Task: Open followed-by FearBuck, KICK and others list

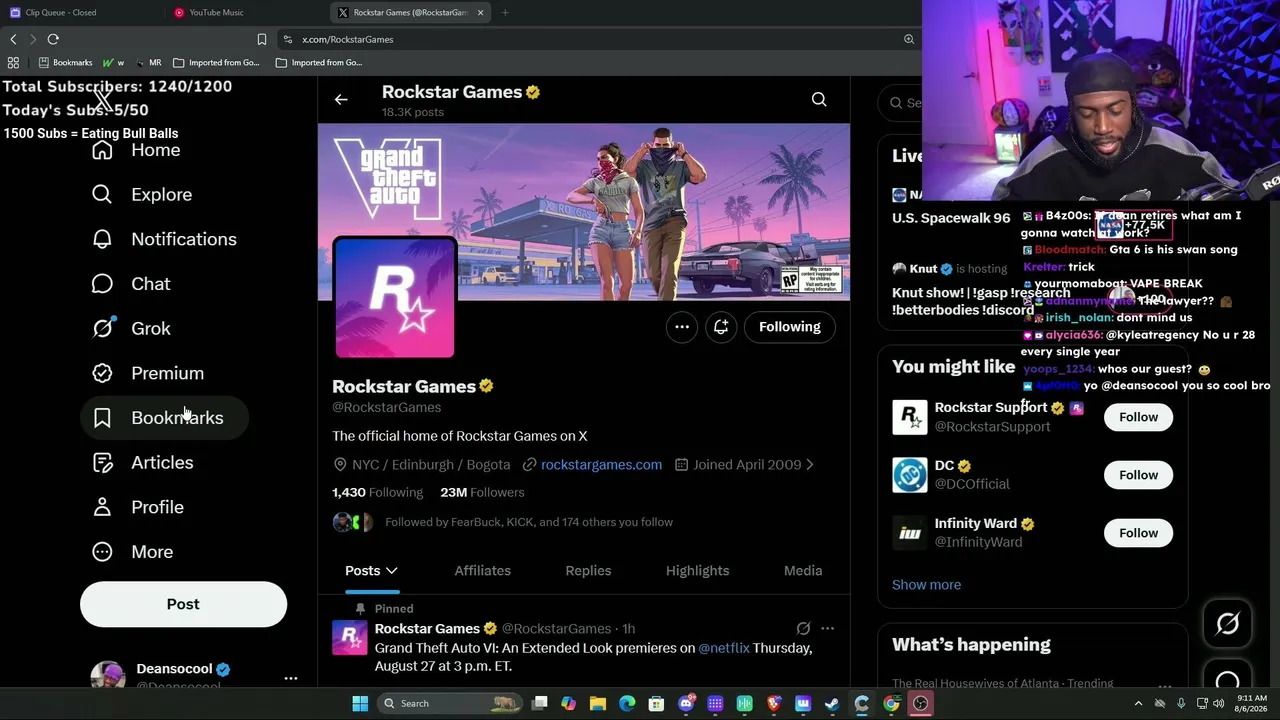Action: (x=528, y=522)
